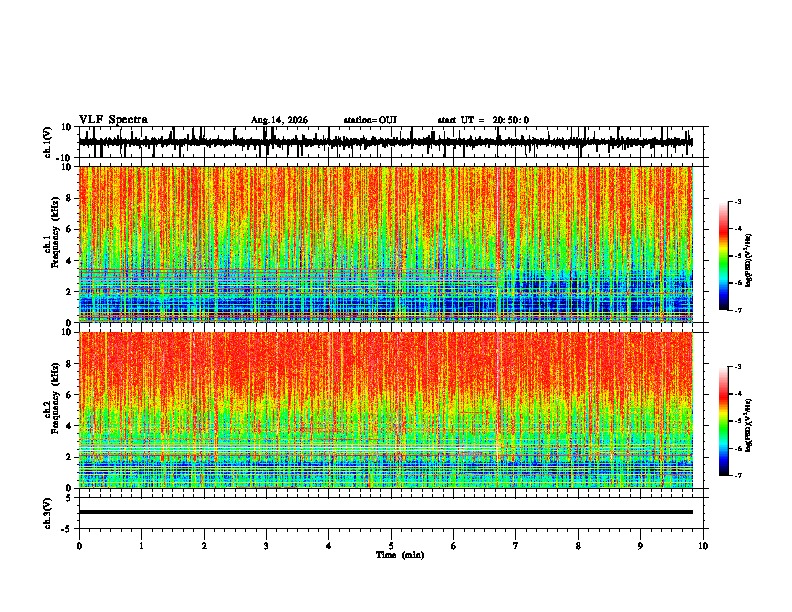Click the "4" tick on the time axis
Image resolution: width=792 pixels, height=612 pixels.
pyautogui.click(x=329, y=546)
